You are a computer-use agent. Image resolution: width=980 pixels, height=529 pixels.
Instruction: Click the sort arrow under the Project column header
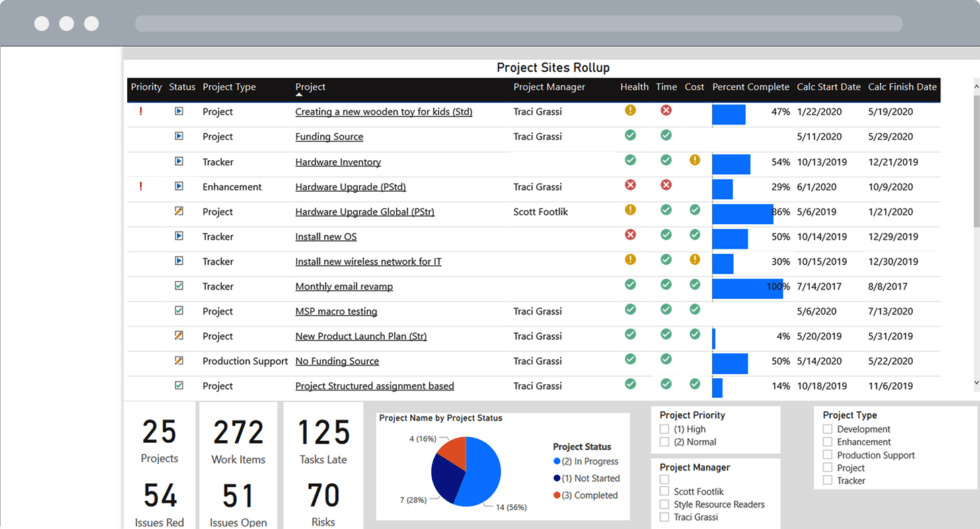(299, 96)
